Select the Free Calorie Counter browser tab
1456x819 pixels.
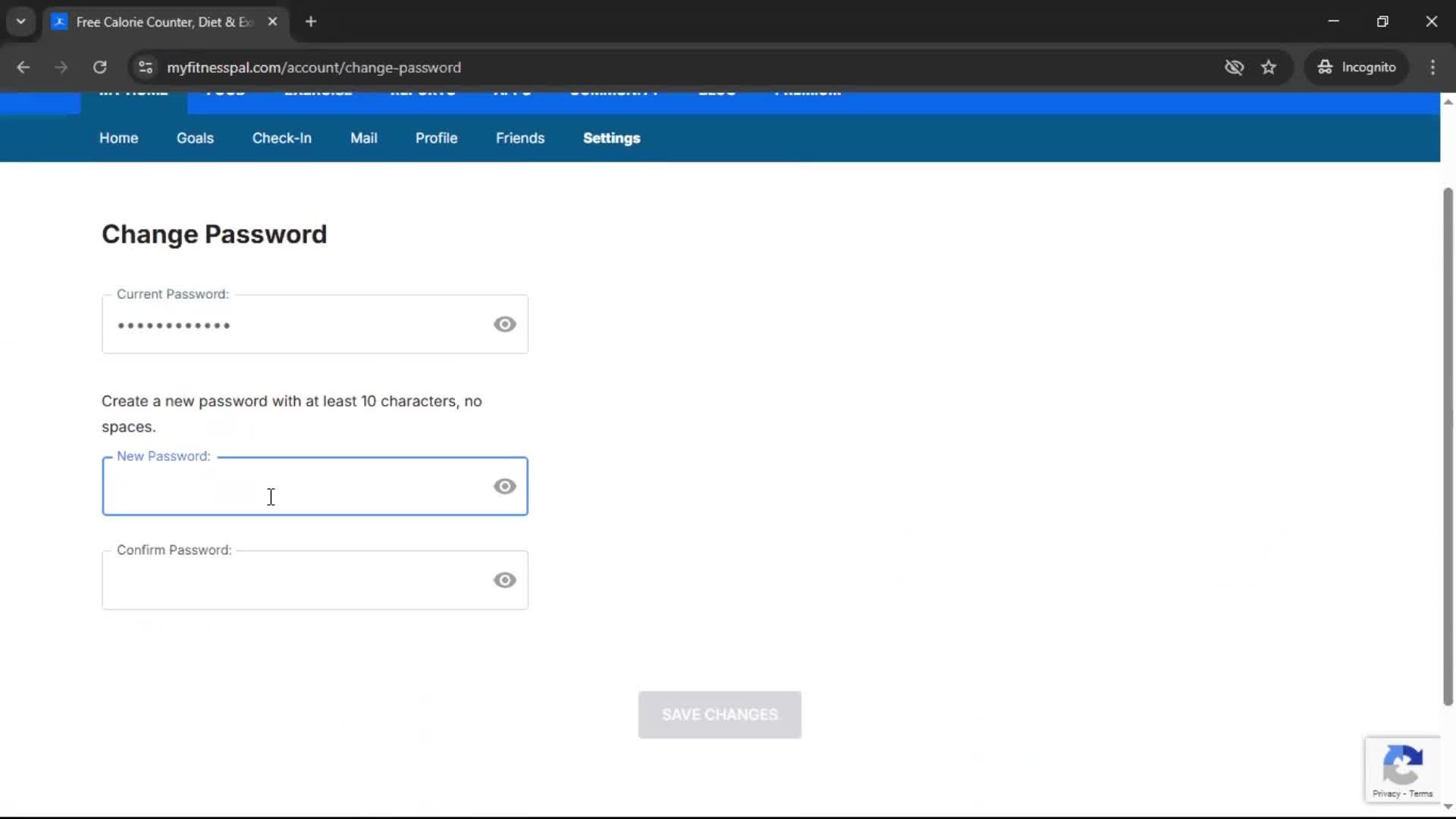166,22
